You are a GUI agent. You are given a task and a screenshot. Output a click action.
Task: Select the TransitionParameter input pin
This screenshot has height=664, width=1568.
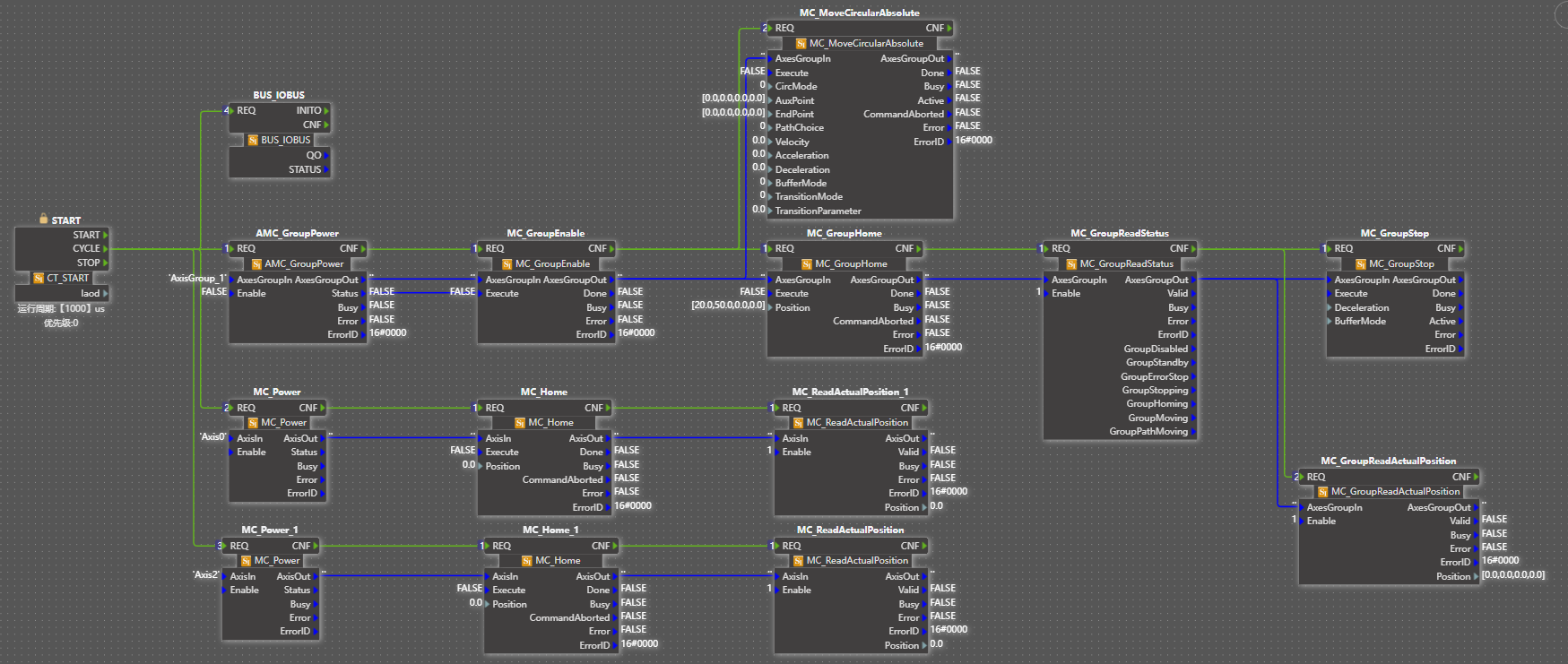point(815,211)
